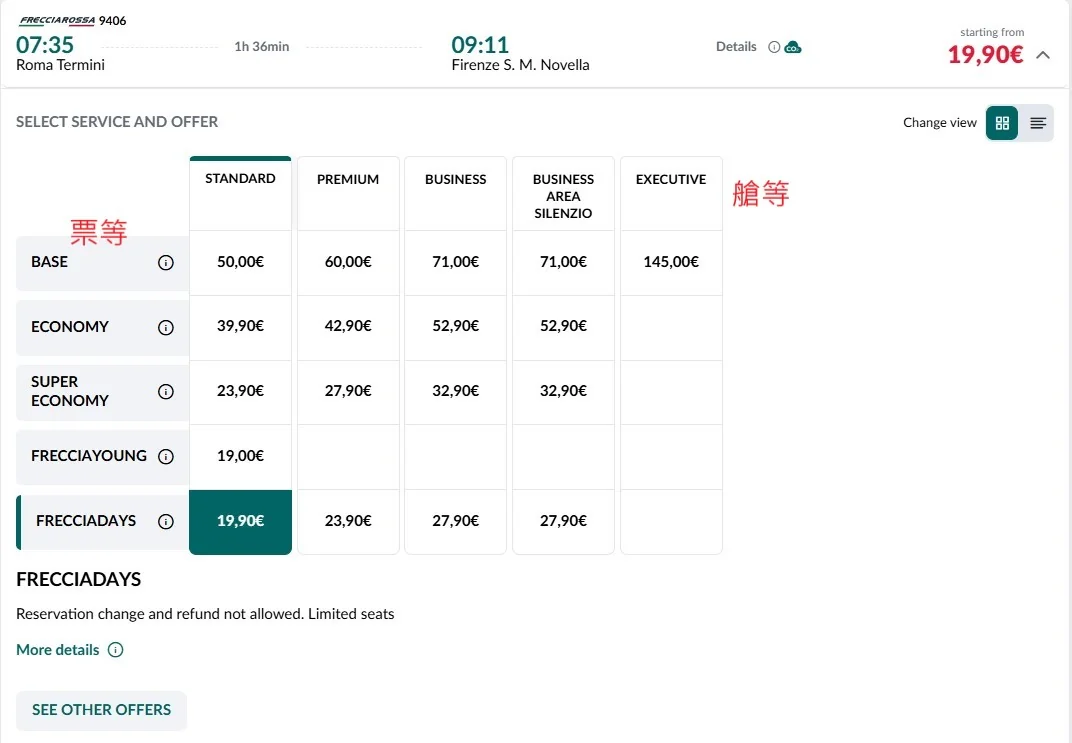The image size is (1072, 743).
Task: Switch to list view layout
Action: [x=1037, y=123]
